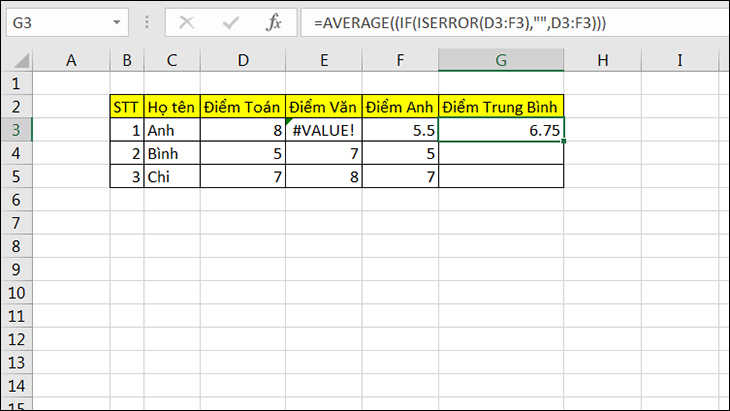Select row 7 header
730x411 pixels.
16,223
